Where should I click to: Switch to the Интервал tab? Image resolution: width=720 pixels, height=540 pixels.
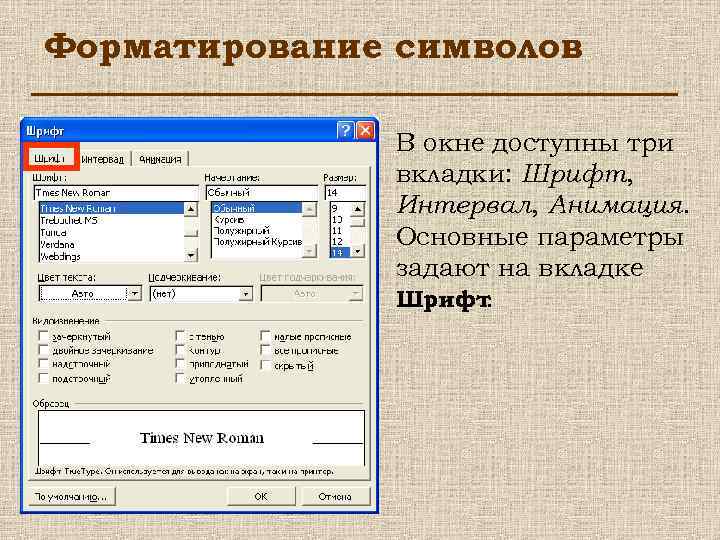(x=103, y=159)
